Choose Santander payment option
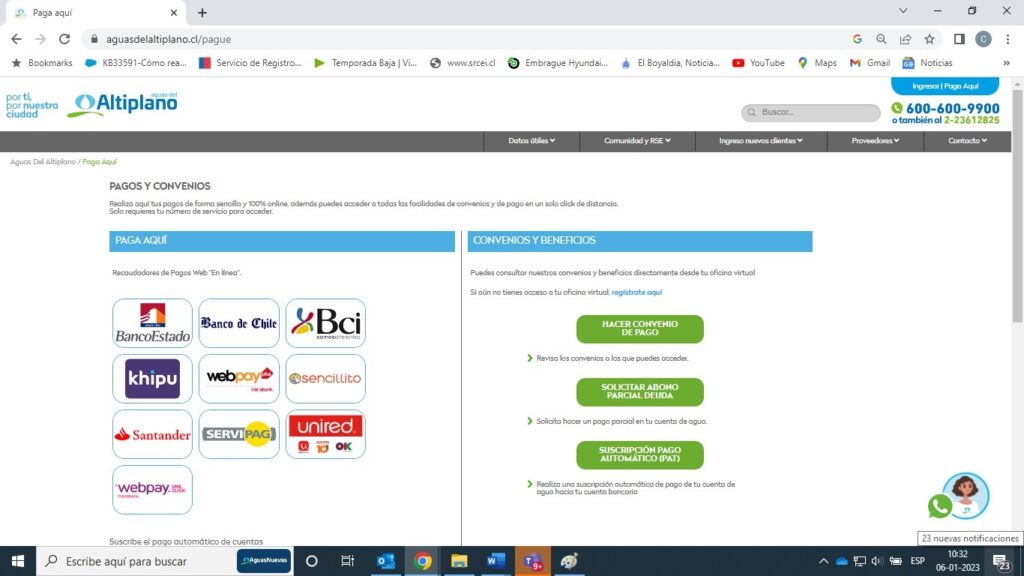This screenshot has width=1024, height=576. [x=152, y=434]
